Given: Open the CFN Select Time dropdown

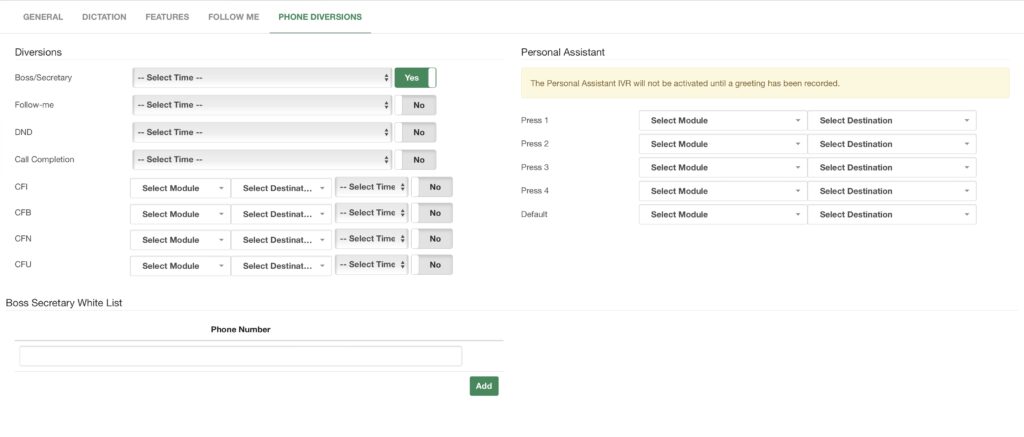Looking at the screenshot, I should [x=372, y=239].
